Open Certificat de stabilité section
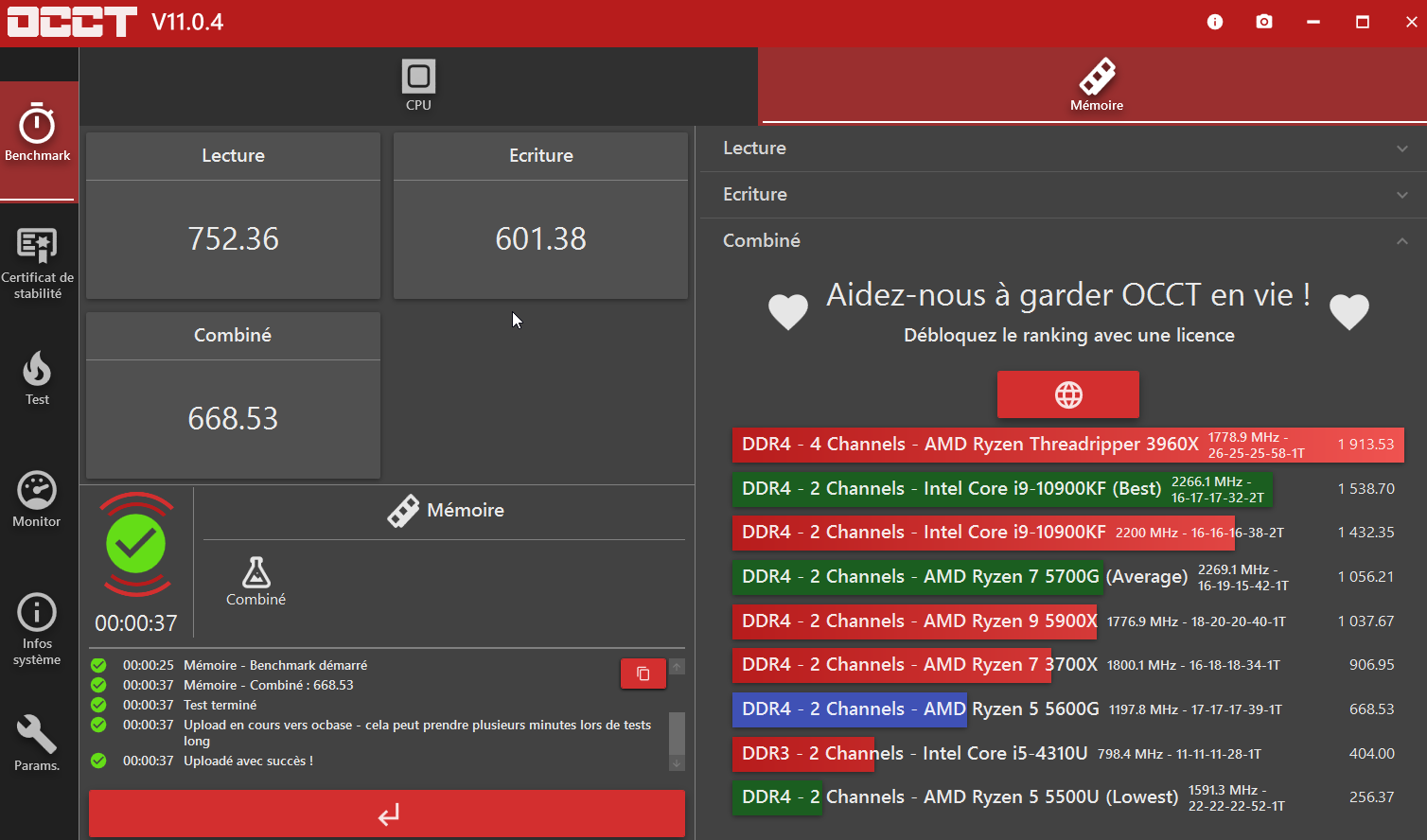The width and height of the screenshot is (1427, 840). tap(38, 264)
